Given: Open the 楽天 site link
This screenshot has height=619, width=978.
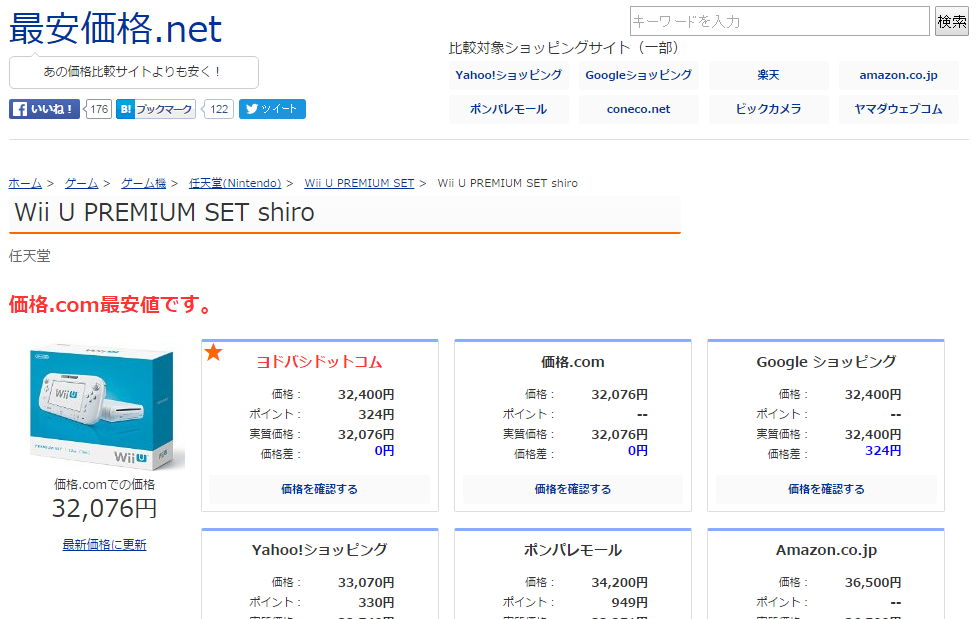Looking at the screenshot, I should tap(768, 76).
